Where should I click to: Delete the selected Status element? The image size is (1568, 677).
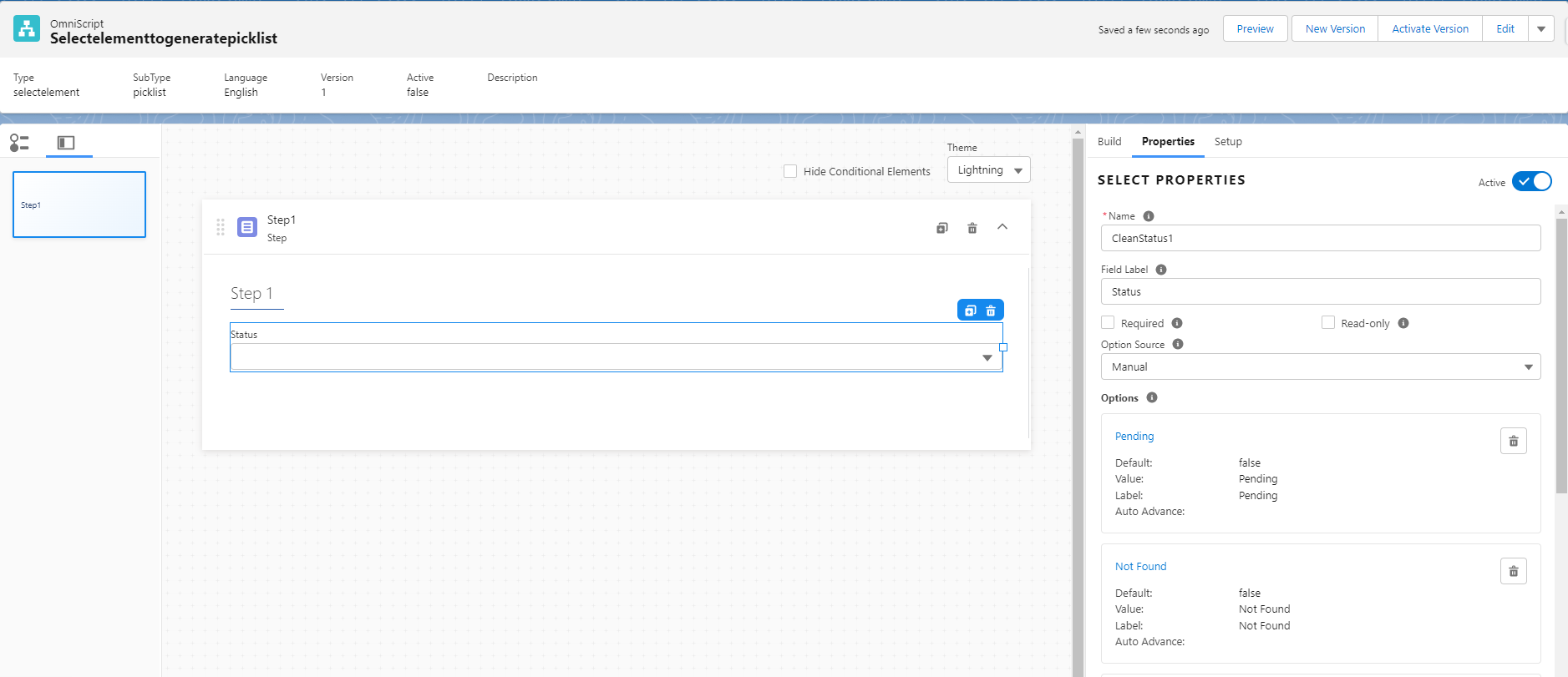991,311
